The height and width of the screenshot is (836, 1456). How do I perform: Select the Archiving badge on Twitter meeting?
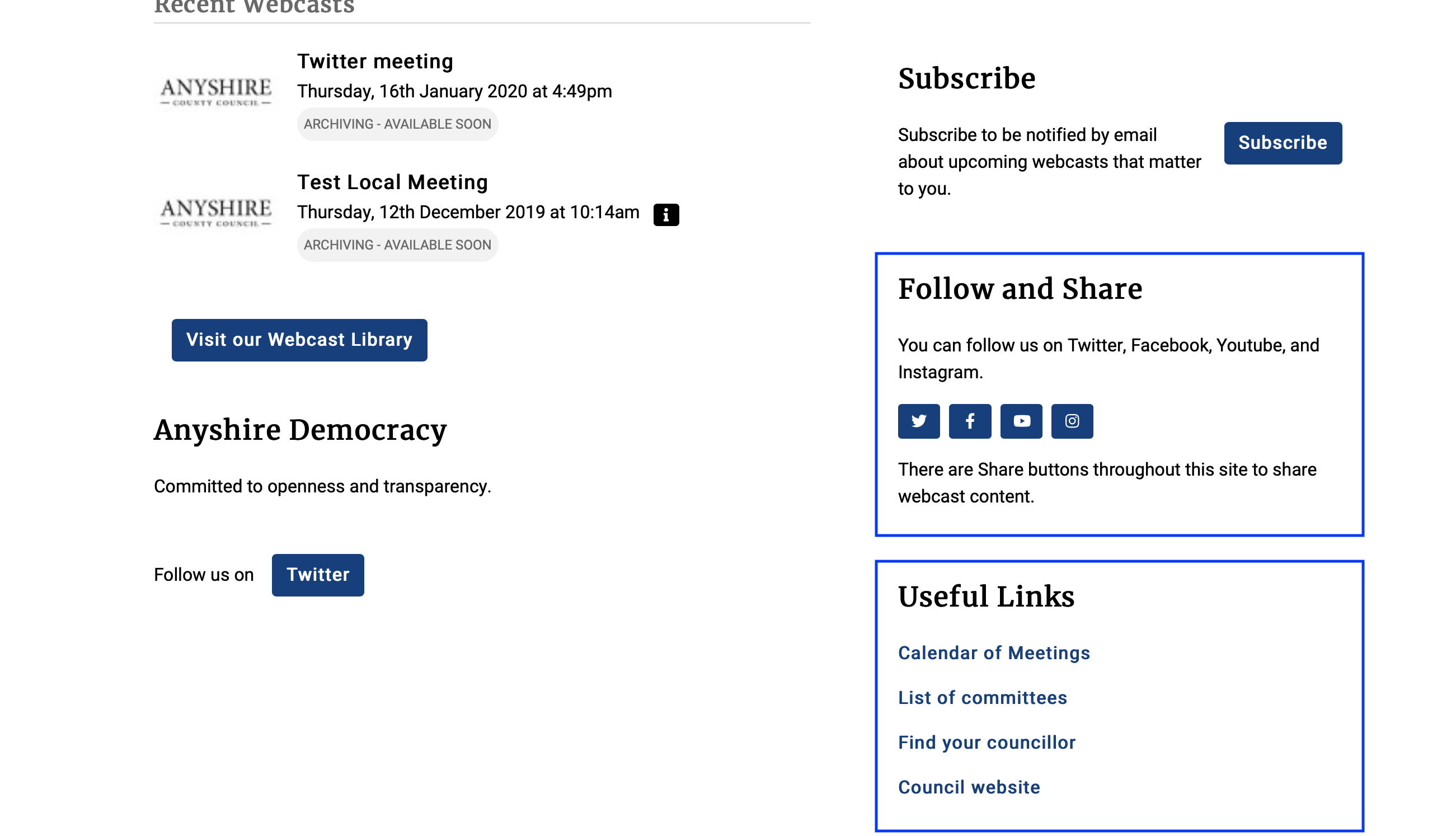point(397,124)
